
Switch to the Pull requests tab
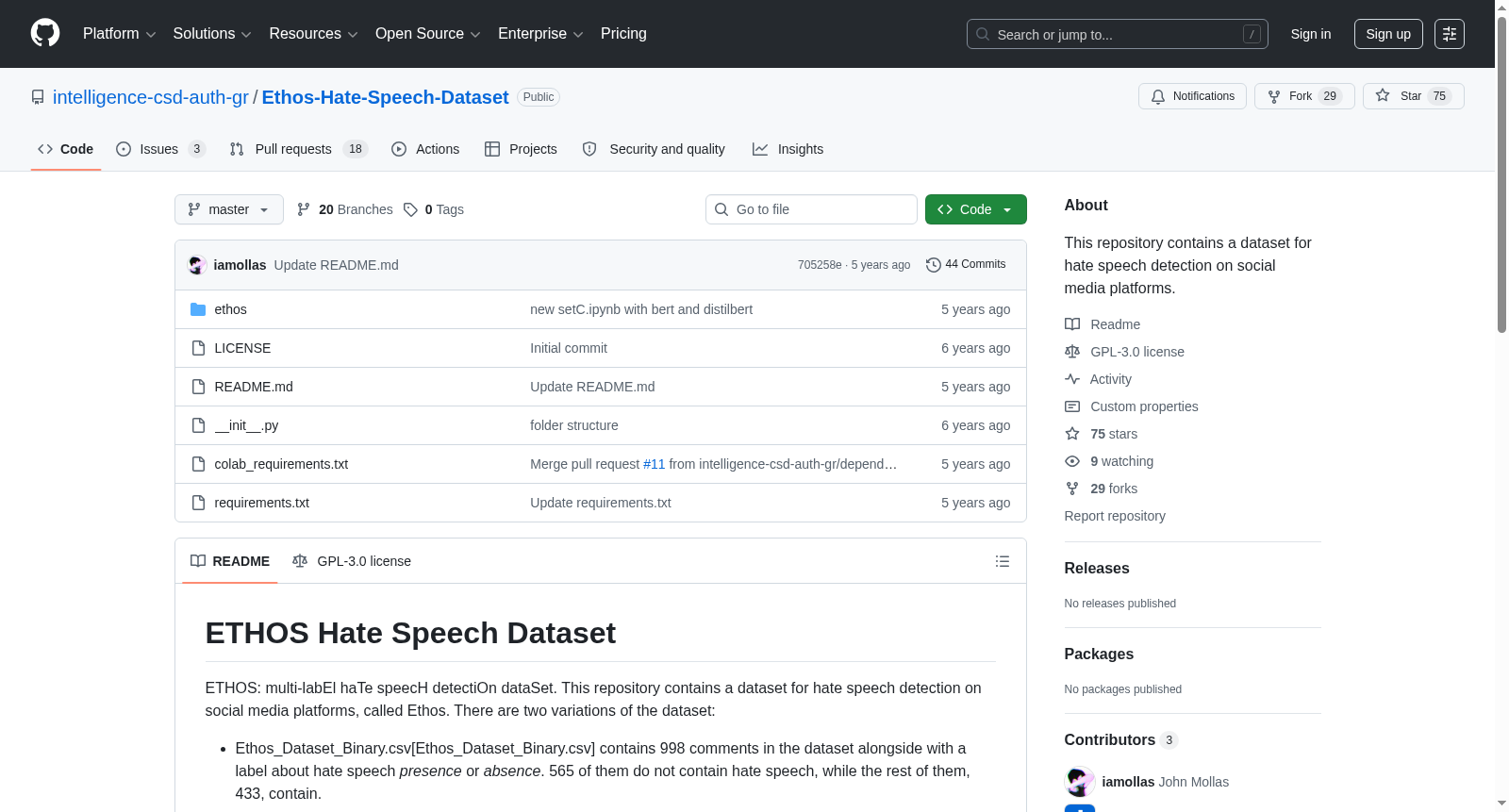pyautogui.click(x=298, y=149)
